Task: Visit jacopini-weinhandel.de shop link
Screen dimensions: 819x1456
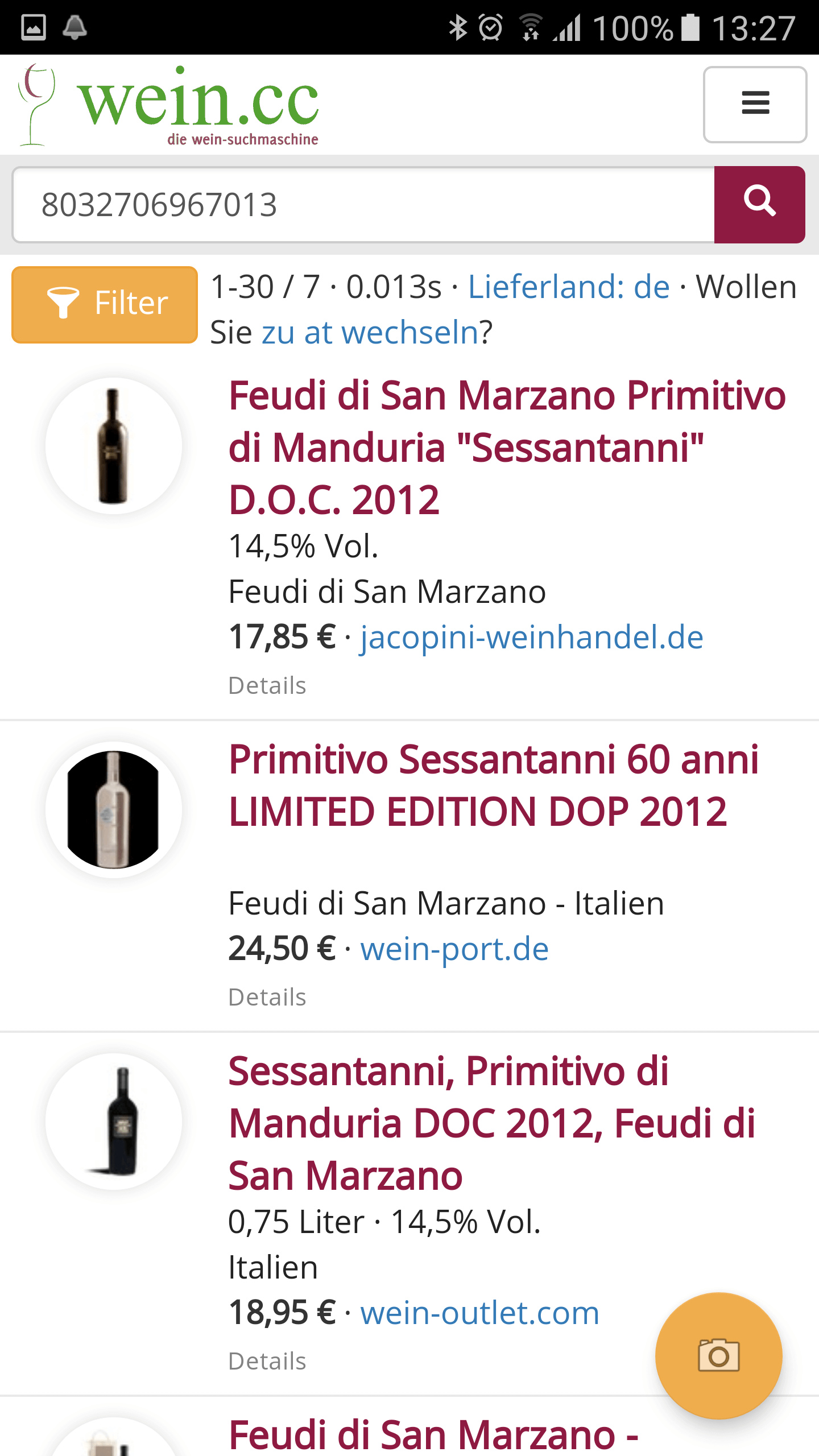Action: click(x=532, y=637)
